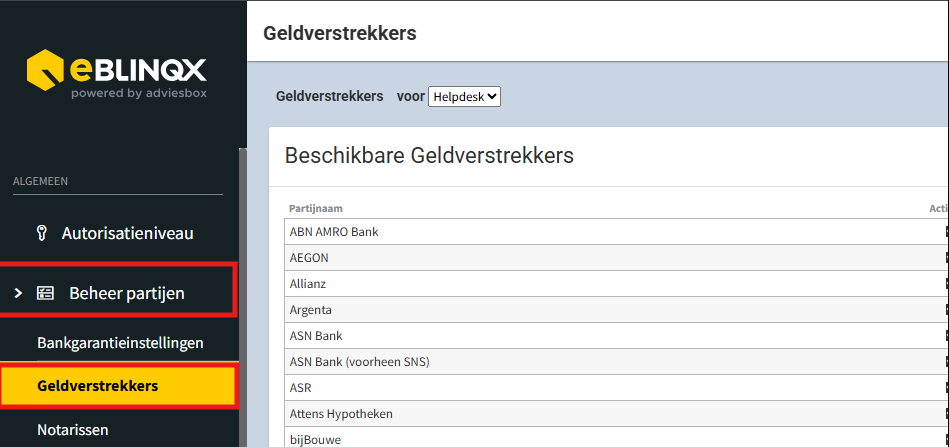Sort by the Partijnaam column header
The height and width of the screenshot is (447, 949).
point(316,209)
